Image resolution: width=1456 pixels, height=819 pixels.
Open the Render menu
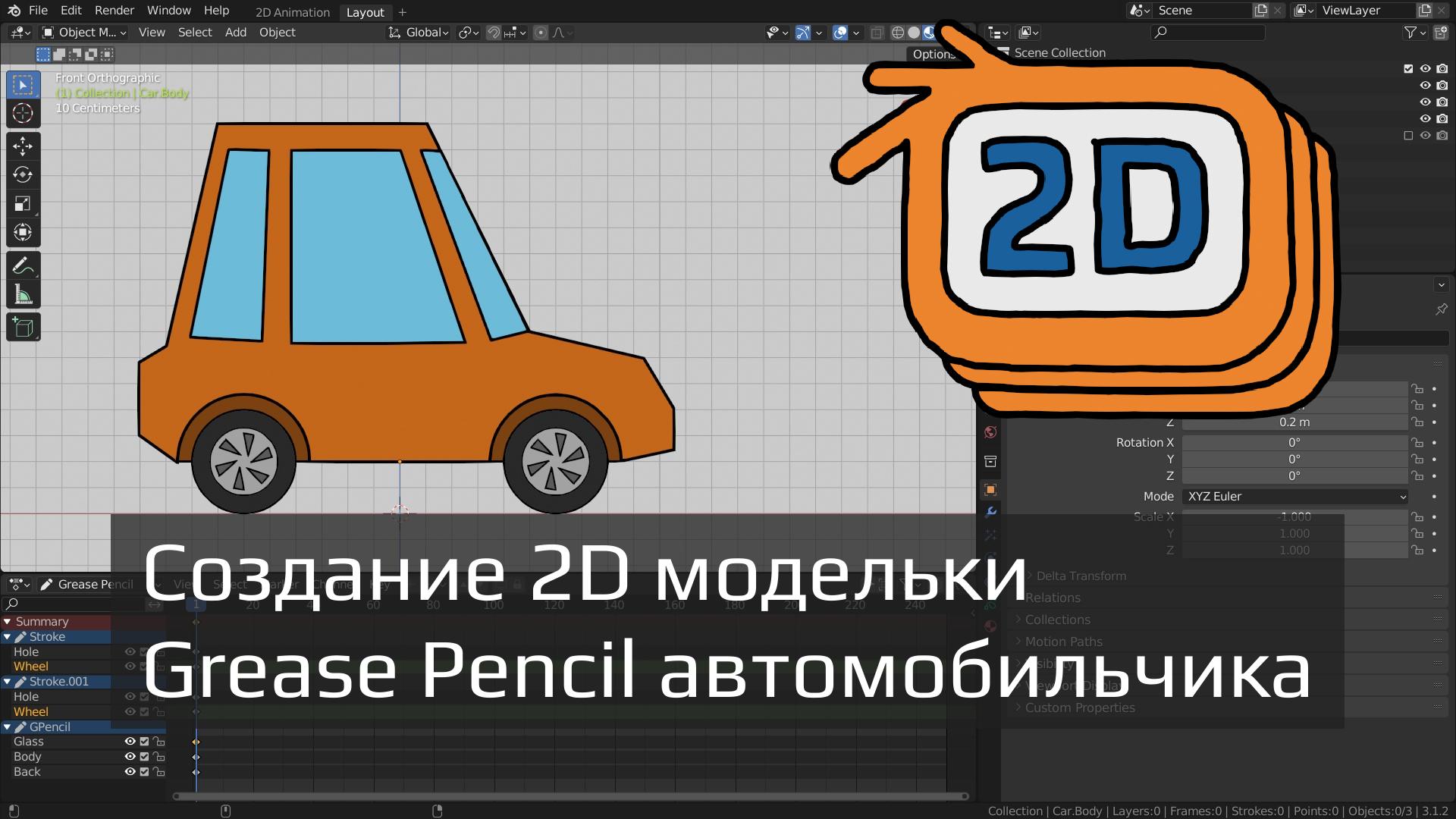click(x=114, y=10)
